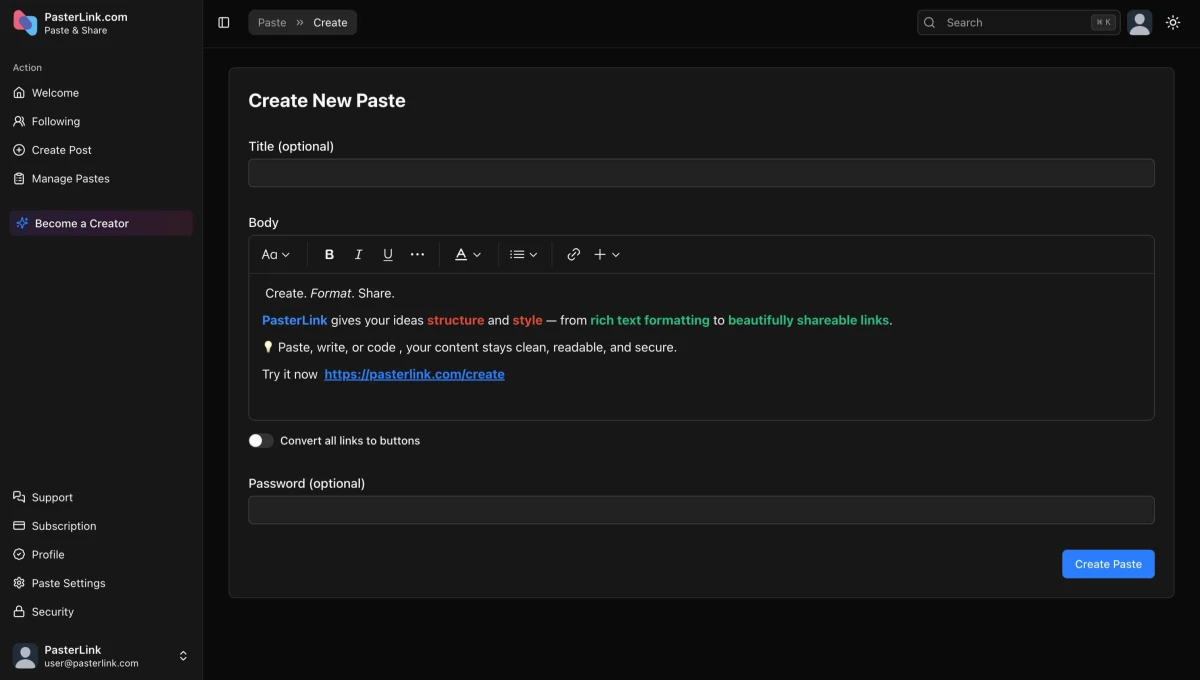The image size is (1200, 680).
Task: Click the red word 'style'
Action: tap(528, 320)
